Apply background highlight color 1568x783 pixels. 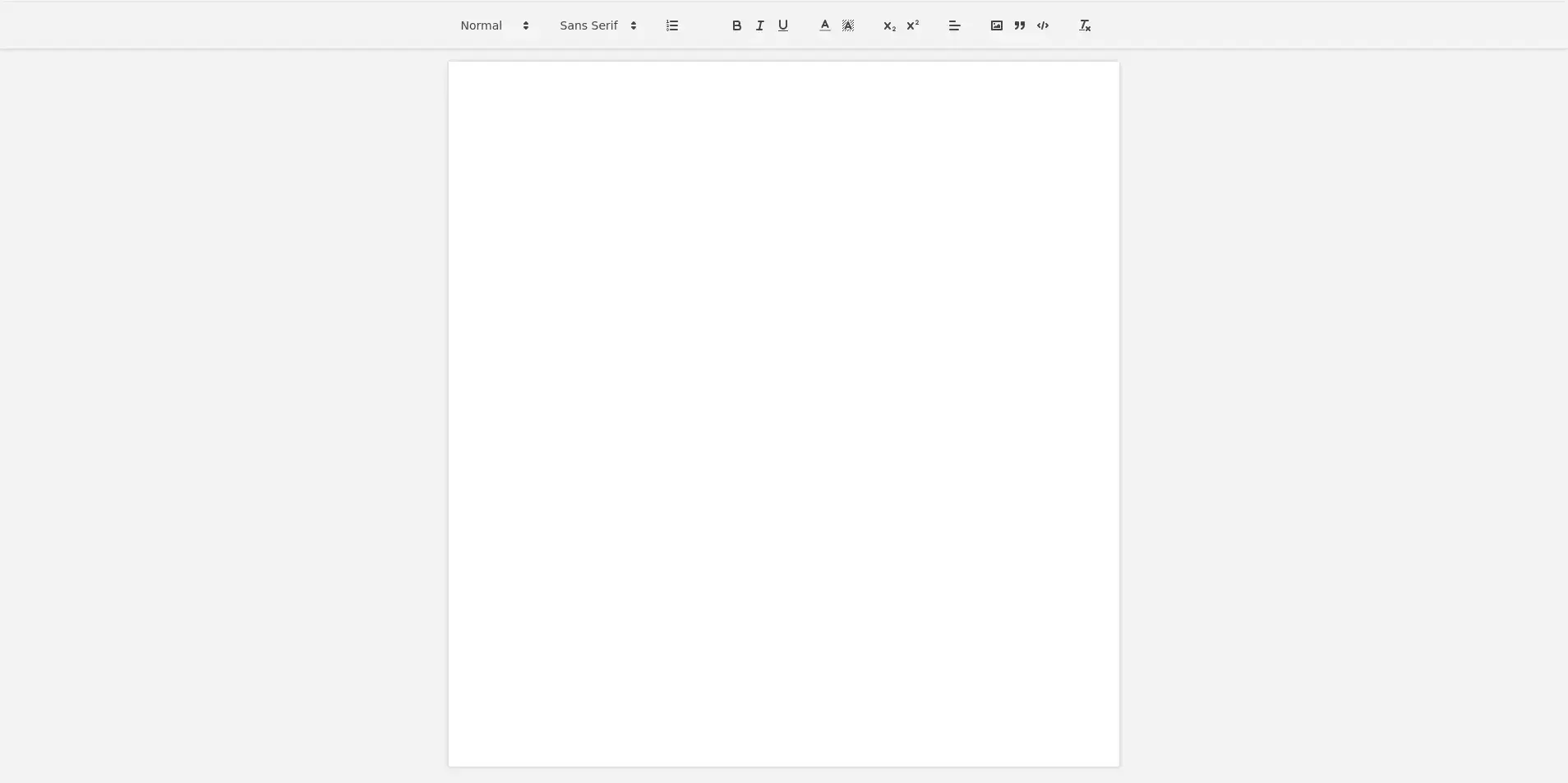click(x=848, y=25)
